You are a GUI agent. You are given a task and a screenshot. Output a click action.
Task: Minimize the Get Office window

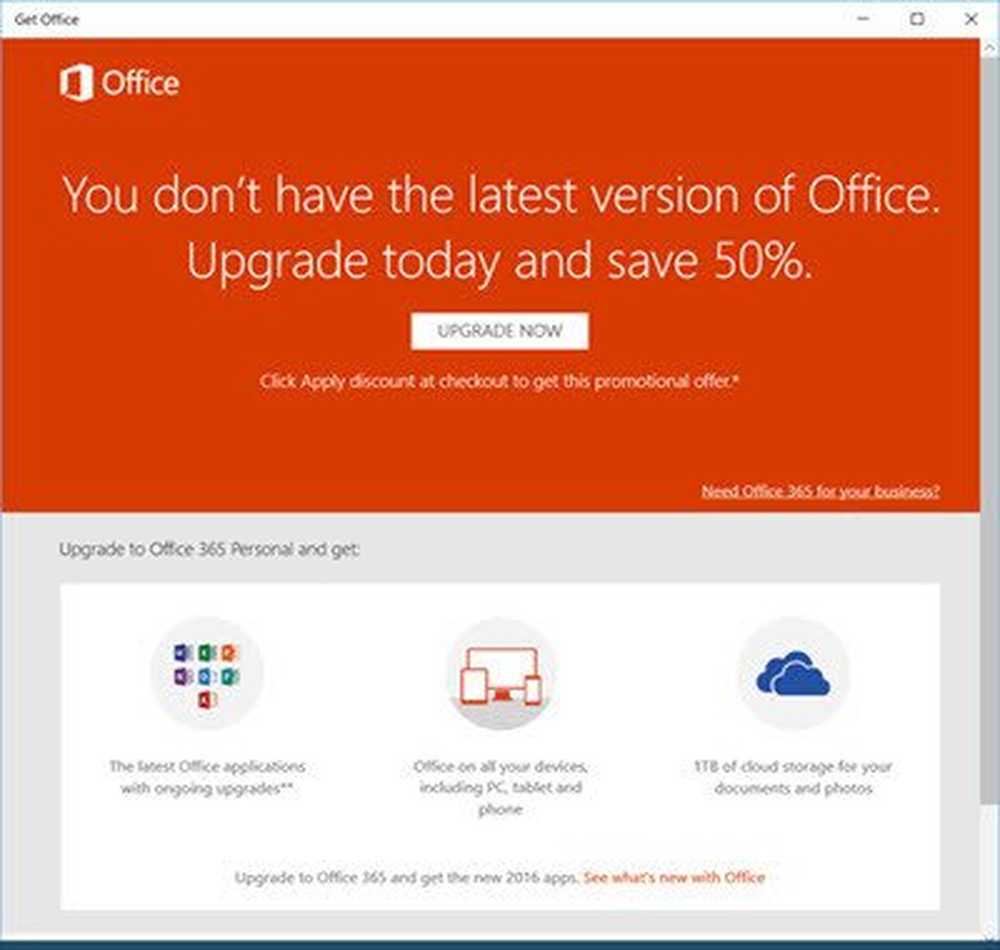pyautogui.click(x=860, y=19)
